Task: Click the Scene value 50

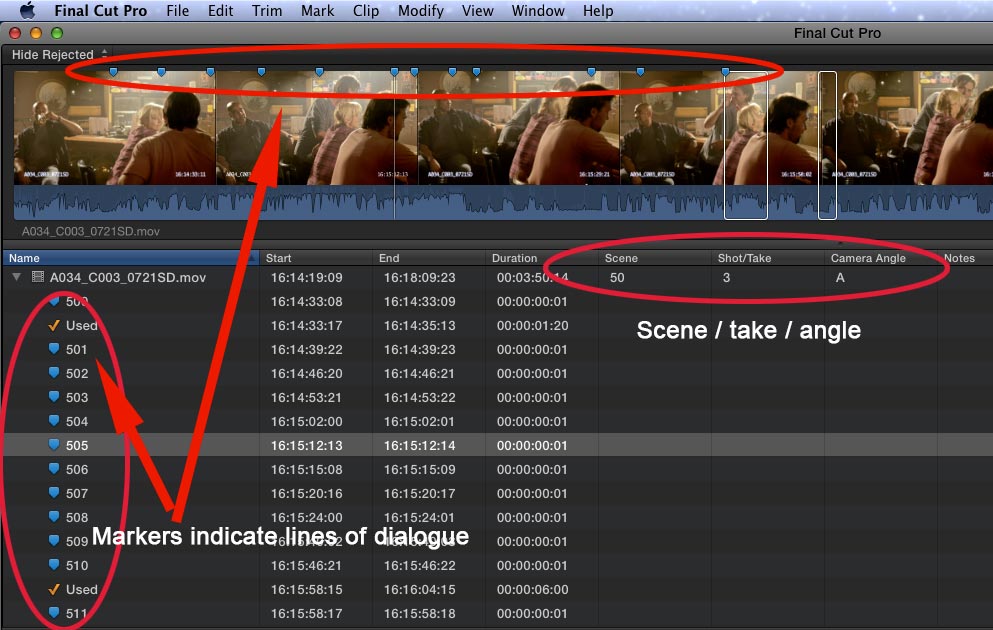Action: (617, 277)
